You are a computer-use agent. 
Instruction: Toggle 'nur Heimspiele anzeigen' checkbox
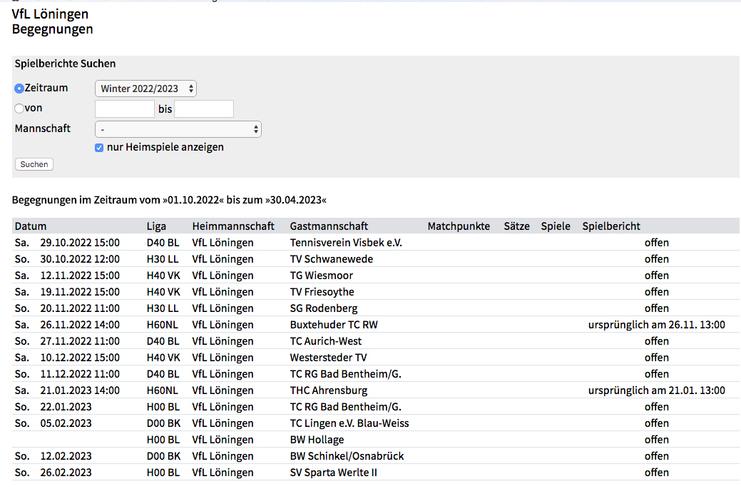99,148
